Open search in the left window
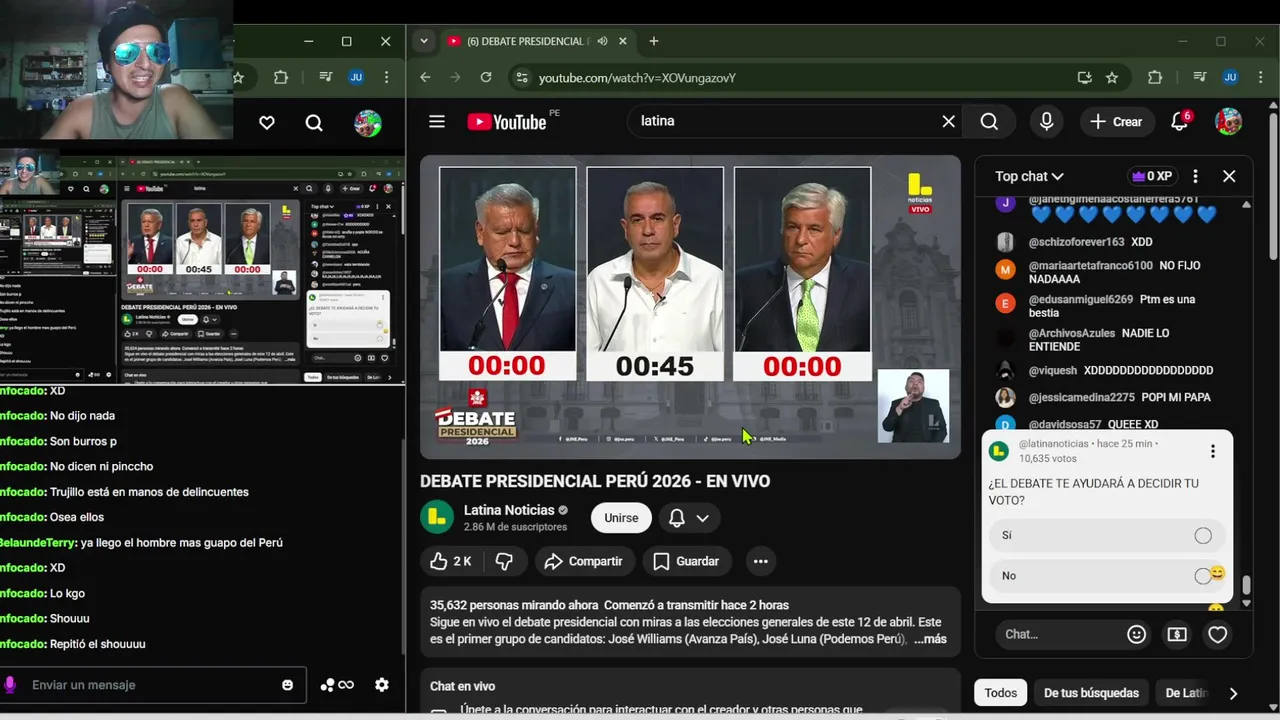The height and width of the screenshot is (720, 1280). [x=314, y=122]
